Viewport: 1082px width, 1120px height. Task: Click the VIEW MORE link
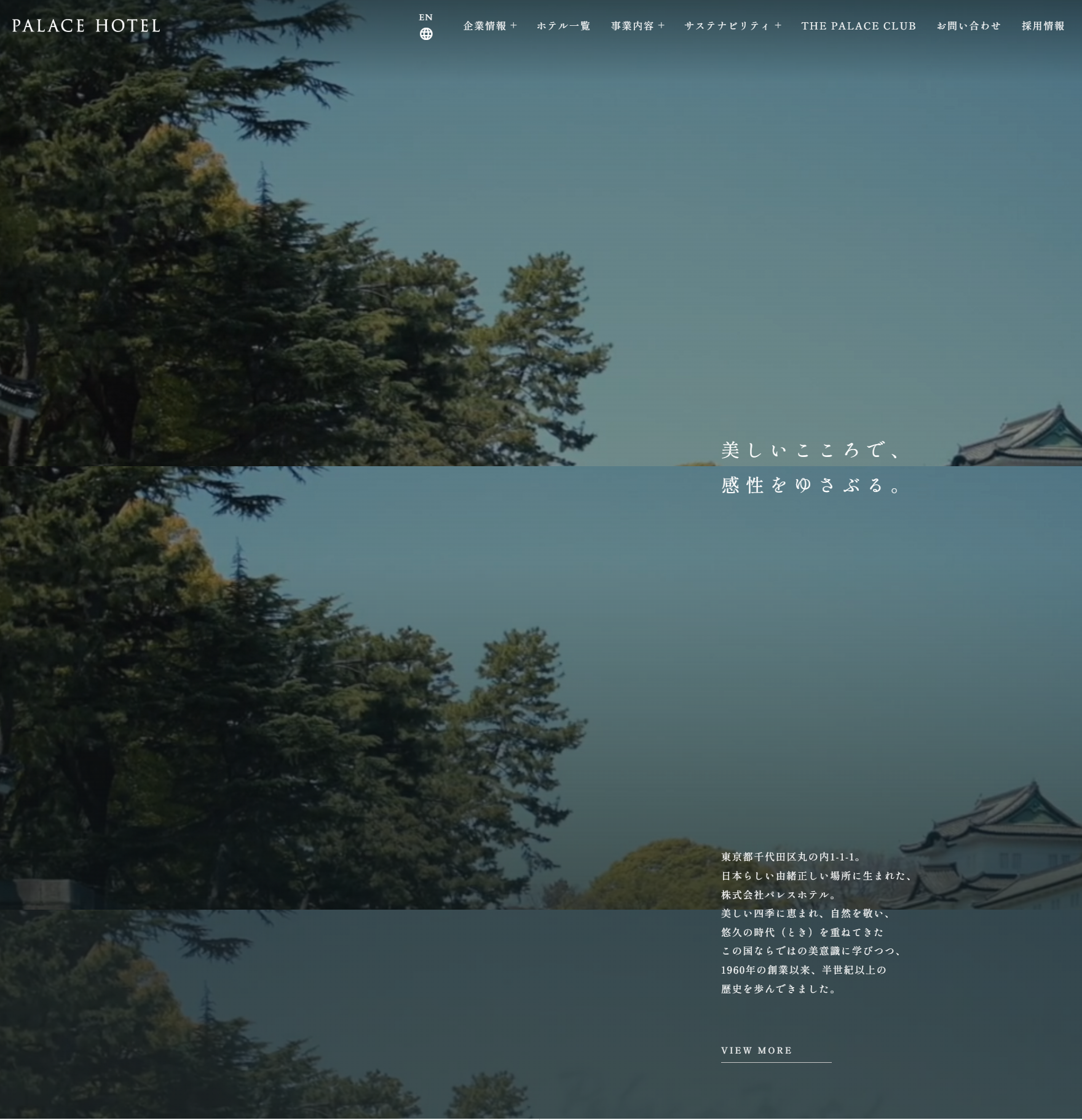click(x=776, y=1052)
